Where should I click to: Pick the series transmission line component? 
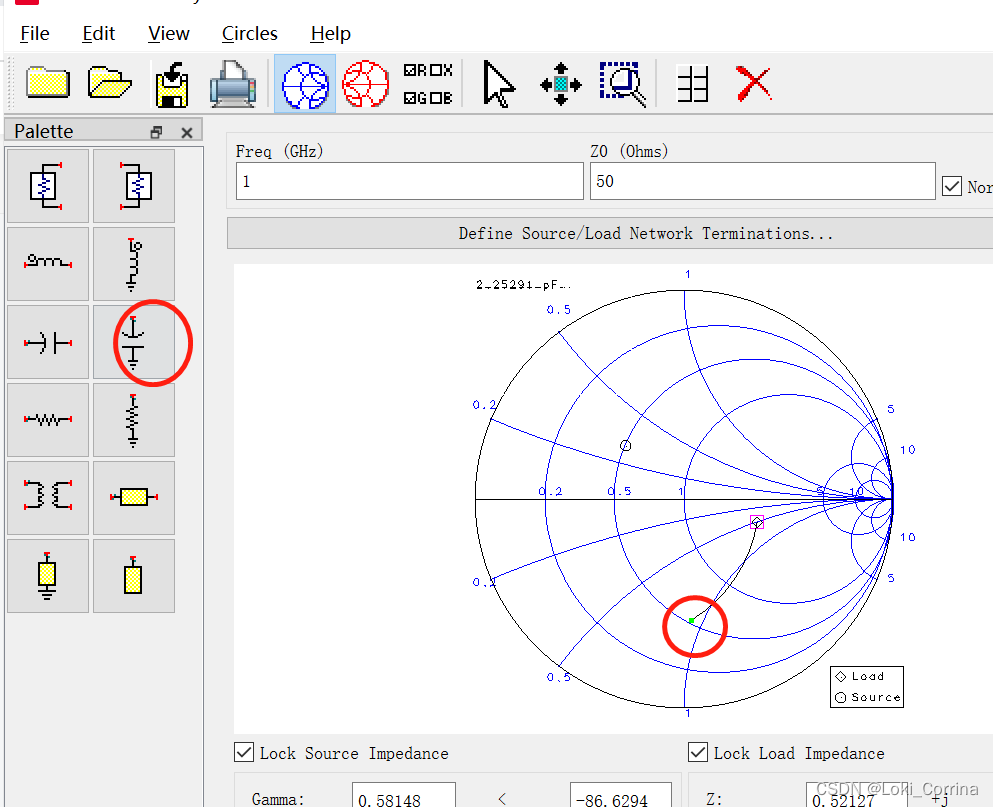[x=134, y=497]
